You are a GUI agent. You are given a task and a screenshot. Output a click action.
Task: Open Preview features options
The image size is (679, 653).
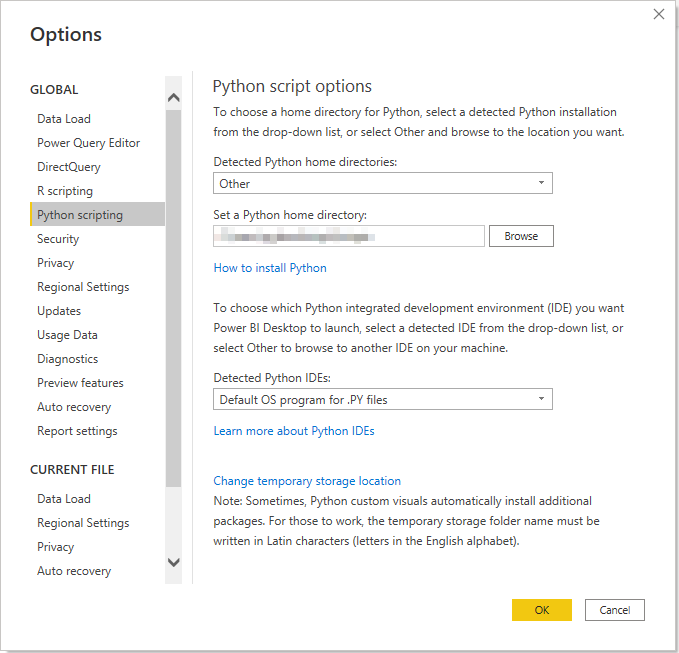click(x=80, y=383)
